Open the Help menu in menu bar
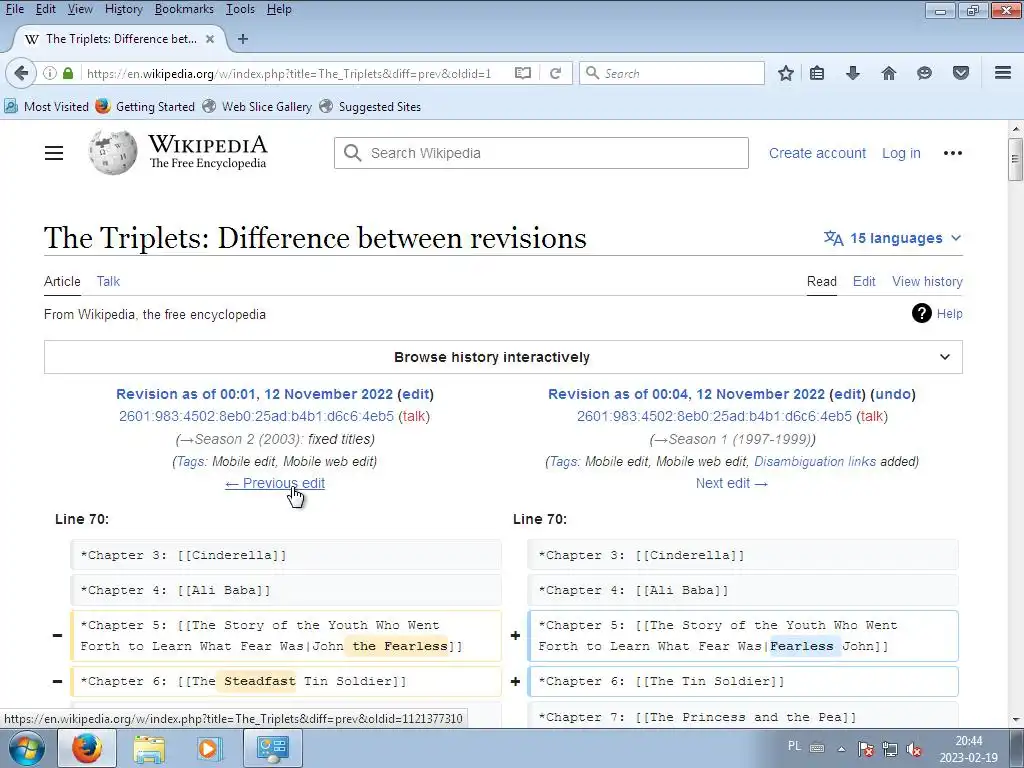Screen dimensions: 1024x768 point(279,9)
